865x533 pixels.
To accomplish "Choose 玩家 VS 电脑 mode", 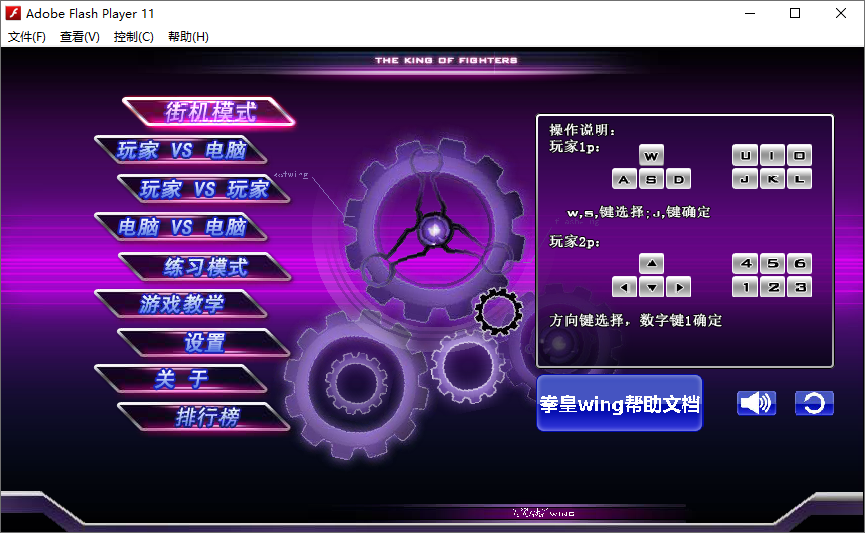I will click(x=181, y=150).
